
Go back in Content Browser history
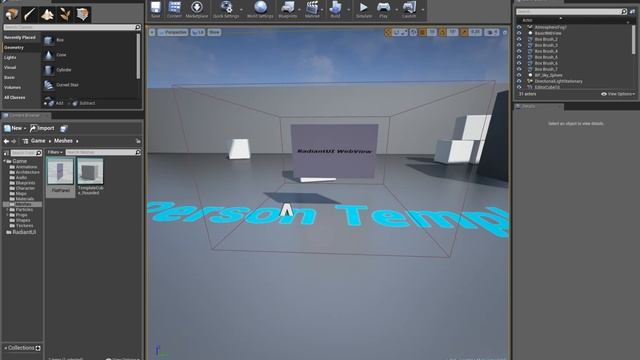click(6, 141)
